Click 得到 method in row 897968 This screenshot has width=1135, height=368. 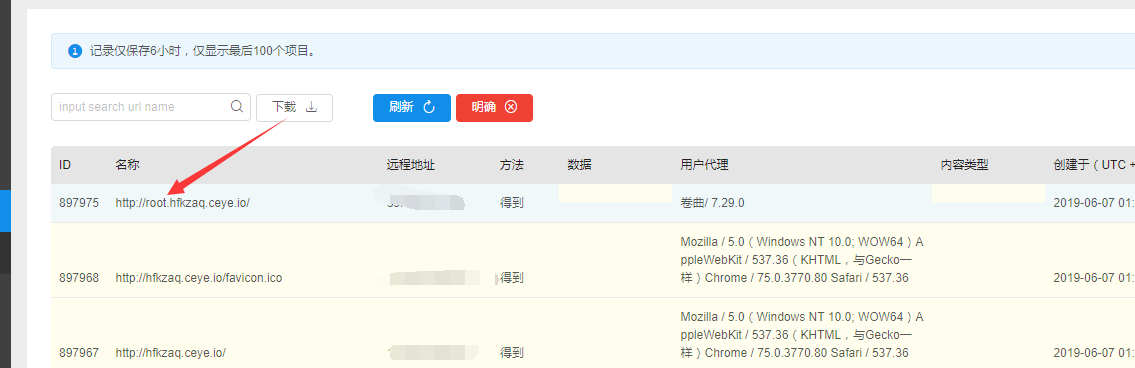click(x=512, y=277)
